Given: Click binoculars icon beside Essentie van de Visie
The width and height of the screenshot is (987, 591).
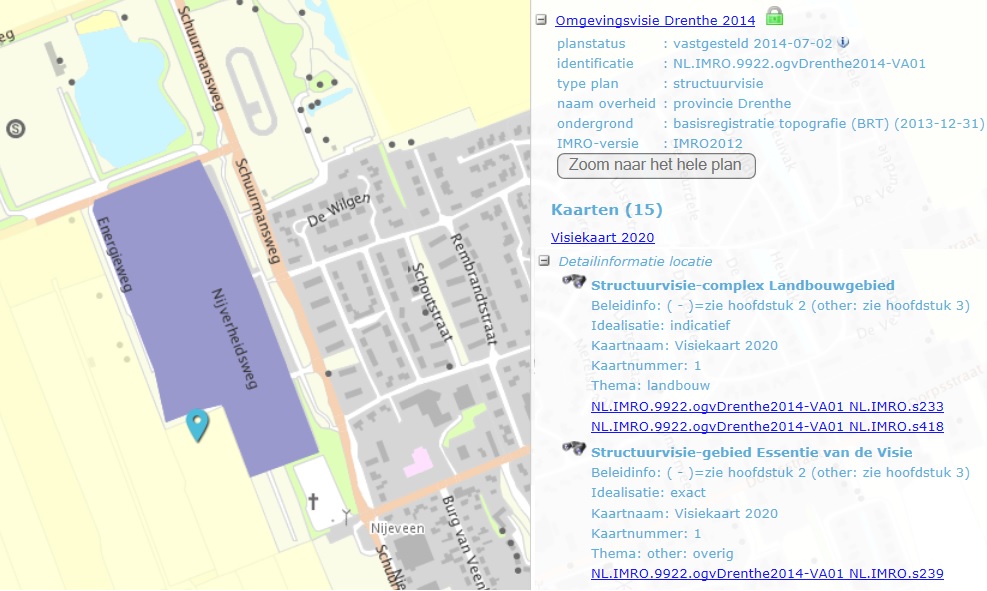Looking at the screenshot, I should [x=574, y=450].
